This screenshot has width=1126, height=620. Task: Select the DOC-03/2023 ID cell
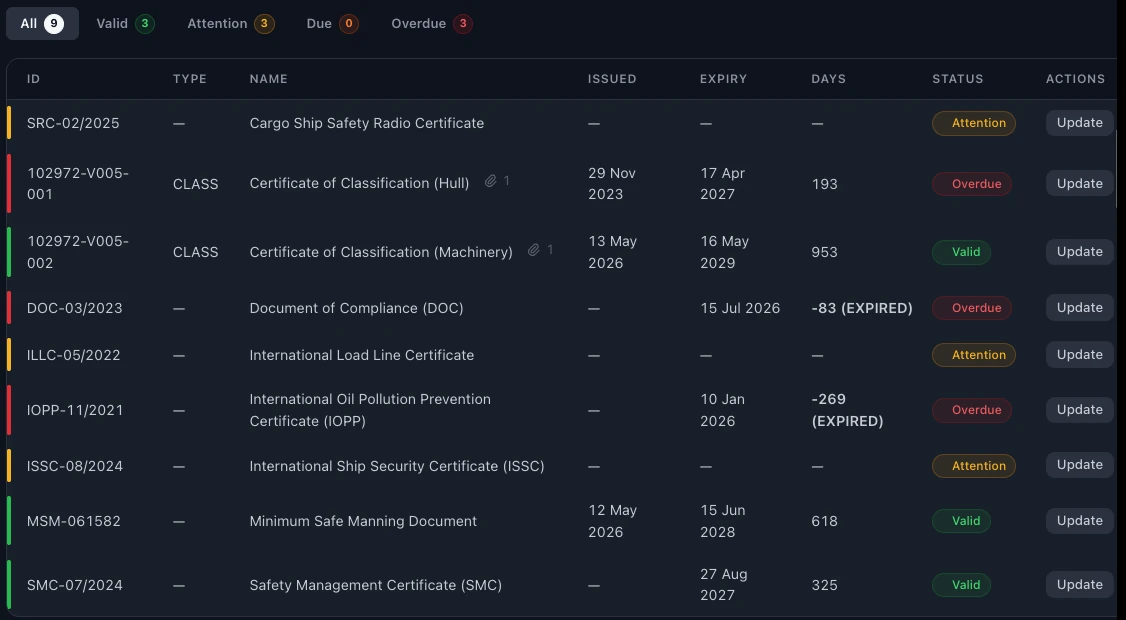[x=75, y=308]
